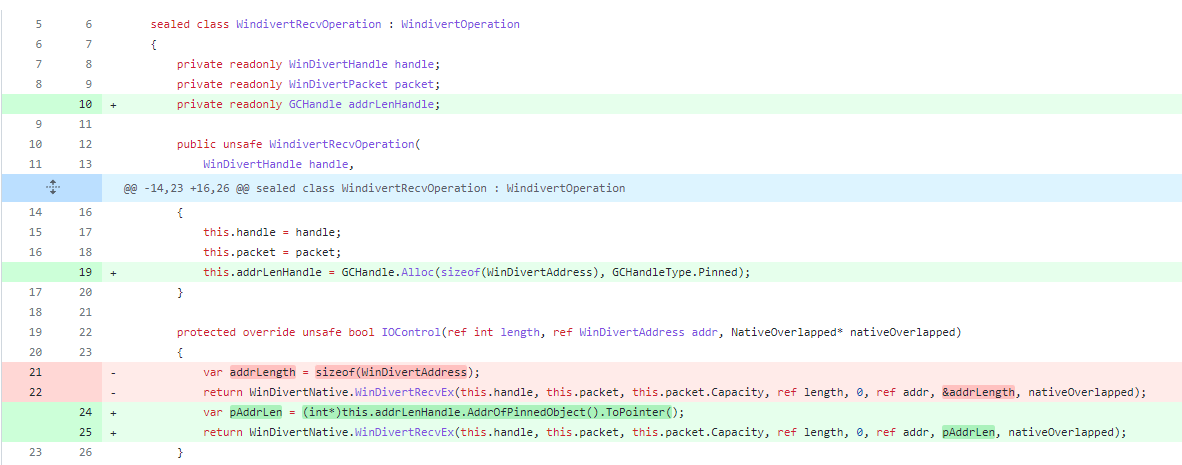
Task: Click '(int*)this.addrLenHandle.AddrOfPinnedObject().ToPointer()' expression
Action: [x=488, y=413]
